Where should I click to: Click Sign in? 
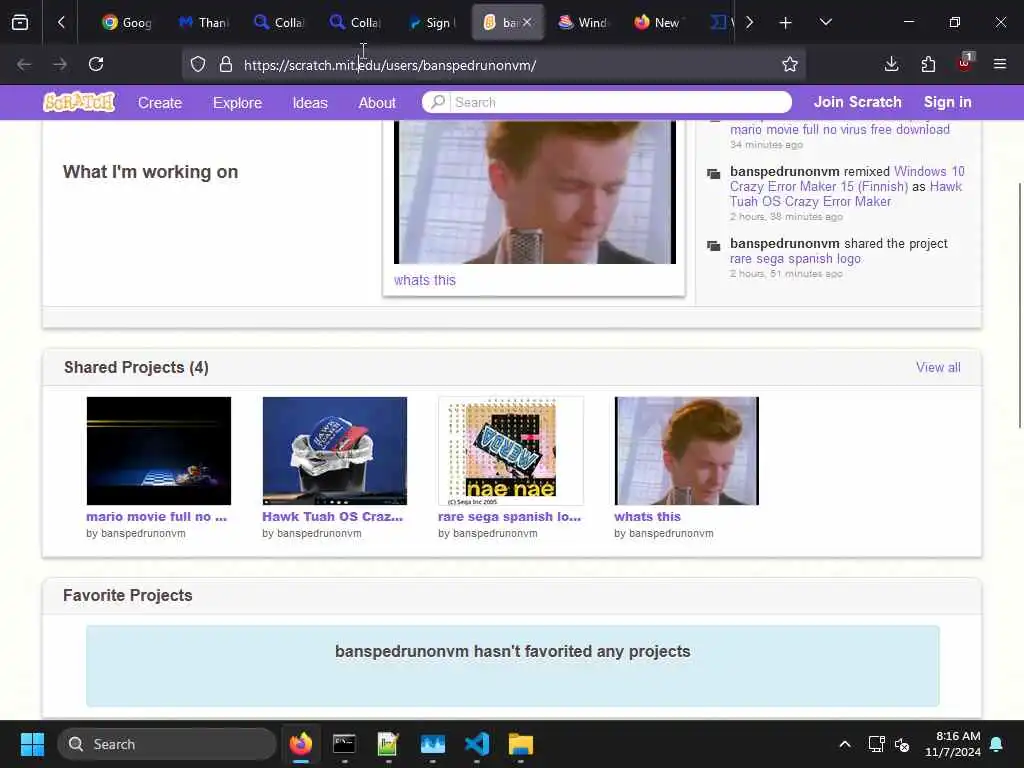point(948,102)
